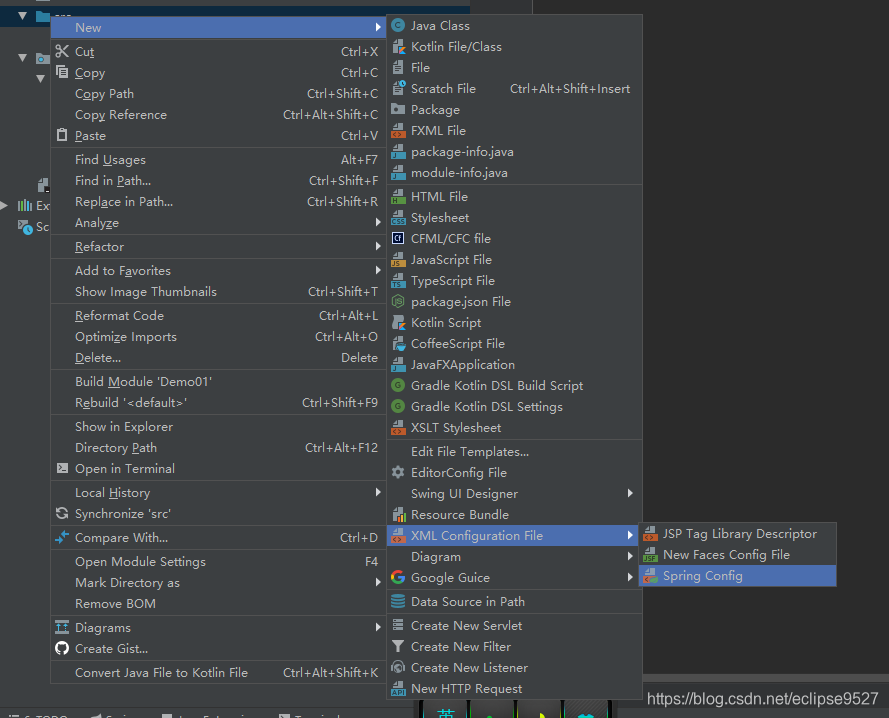Click the Kotlin Script icon
889x718 pixels.
(x=399, y=323)
